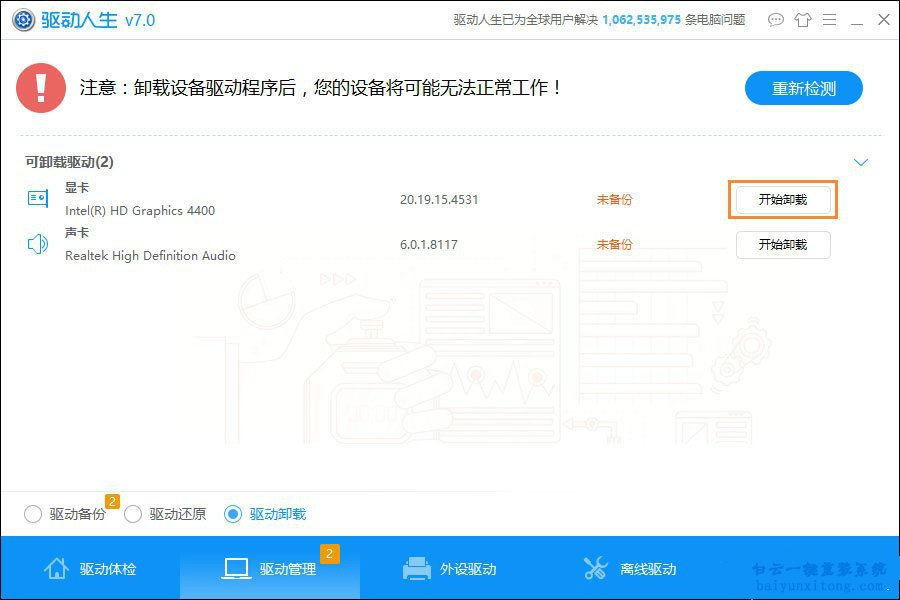
Task: Click the 驱动人生 logo icon
Action: tap(22, 19)
